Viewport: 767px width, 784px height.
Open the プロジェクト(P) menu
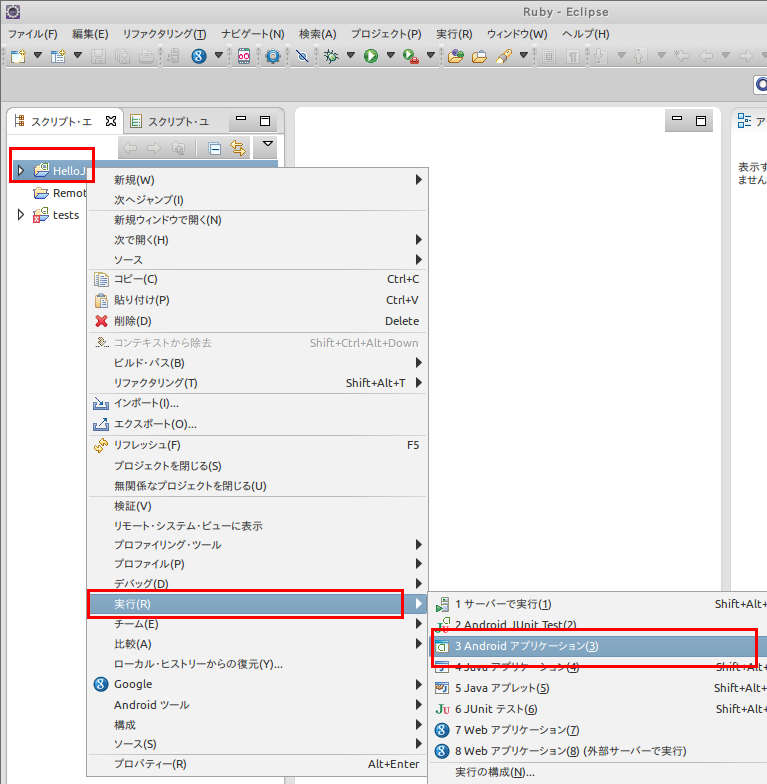click(386, 34)
